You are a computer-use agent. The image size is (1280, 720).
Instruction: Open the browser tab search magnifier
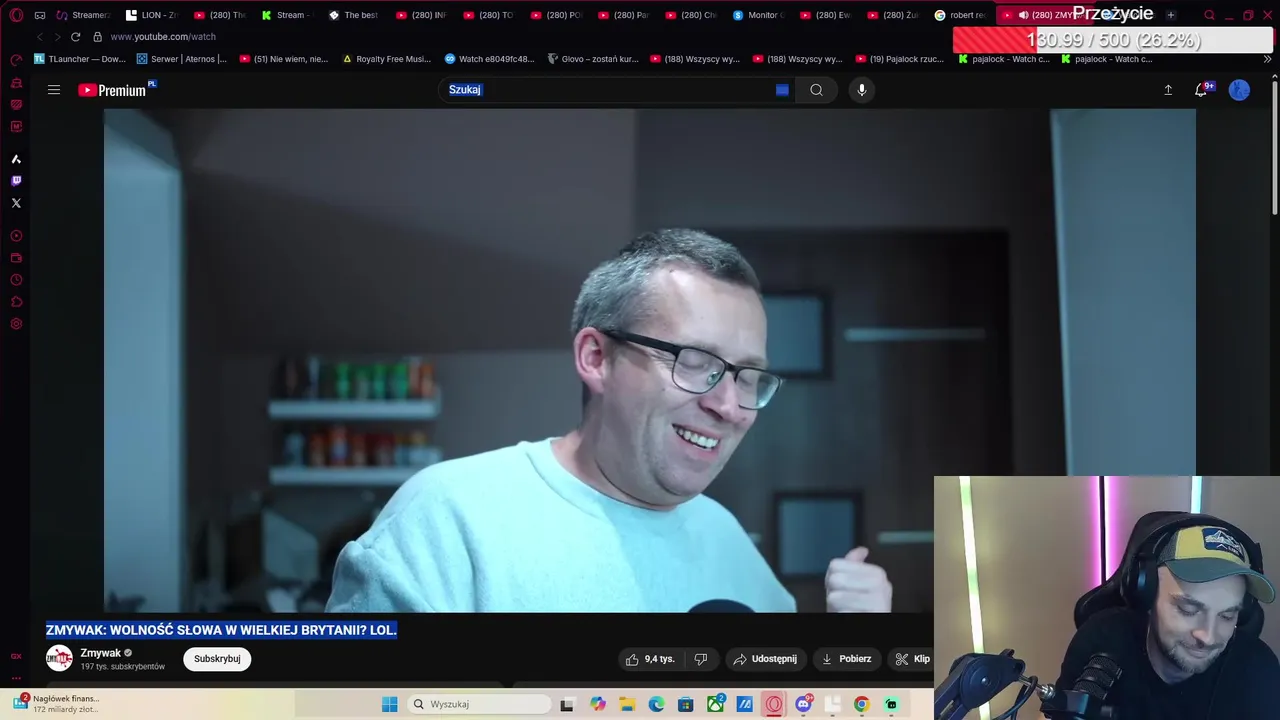click(1209, 15)
